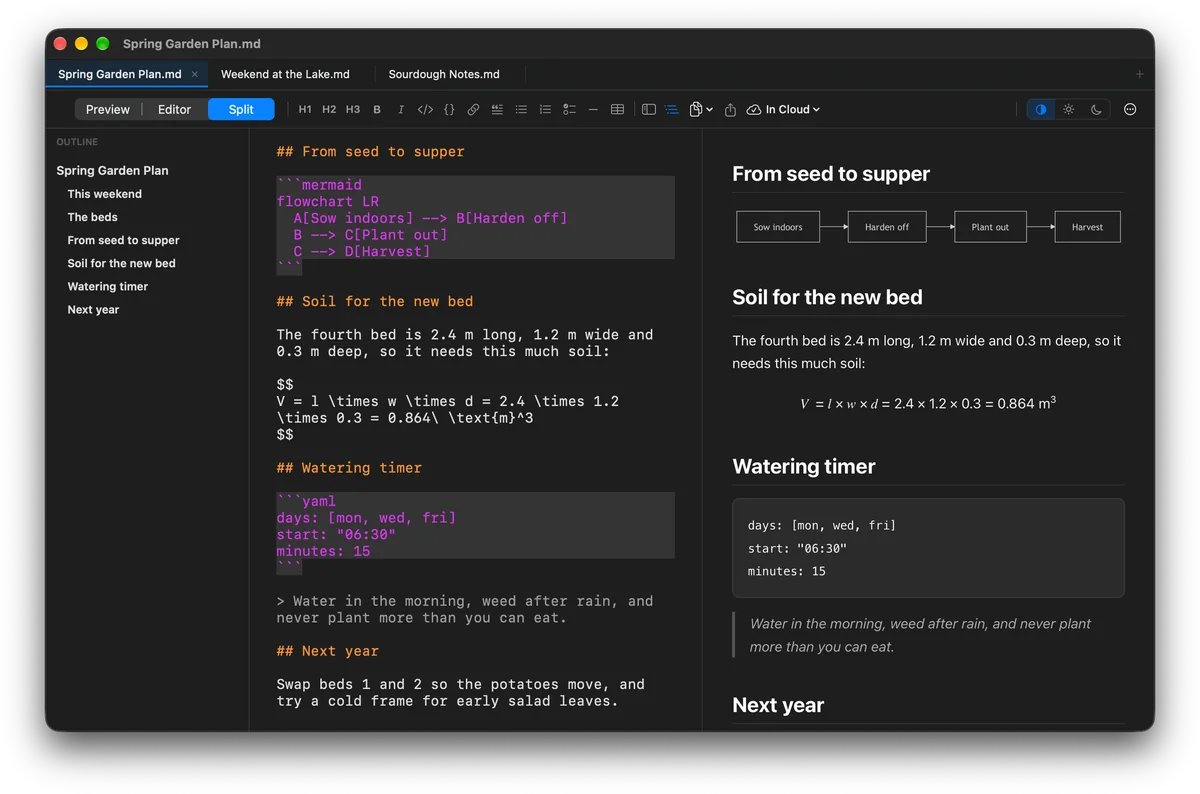Toggle bold formatting
Image resolution: width=1200 pixels, height=794 pixels.
coord(377,110)
